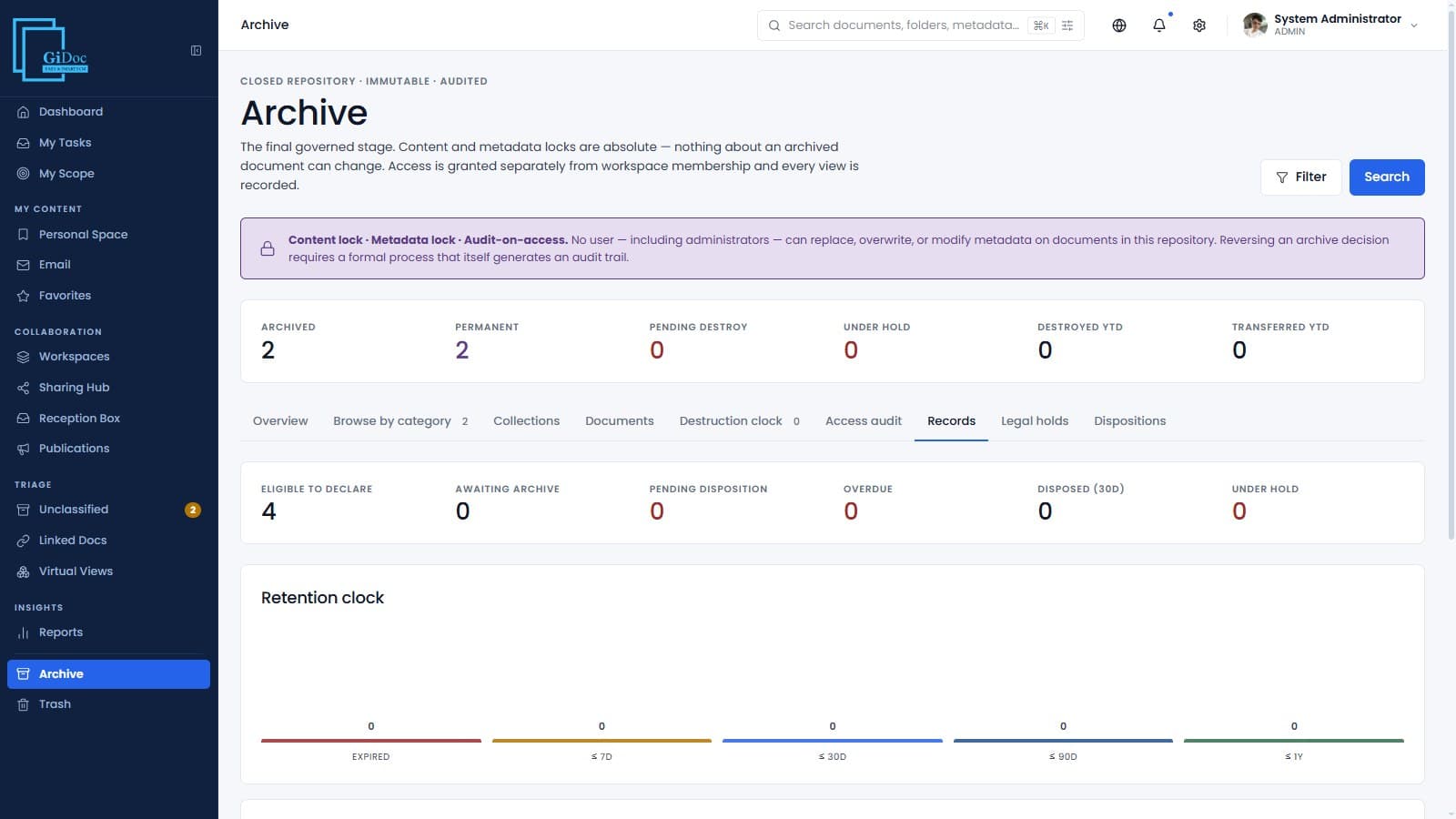The image size is (1456, 819).
Task: Open settings gear icon
Action: coord(1199,25)
